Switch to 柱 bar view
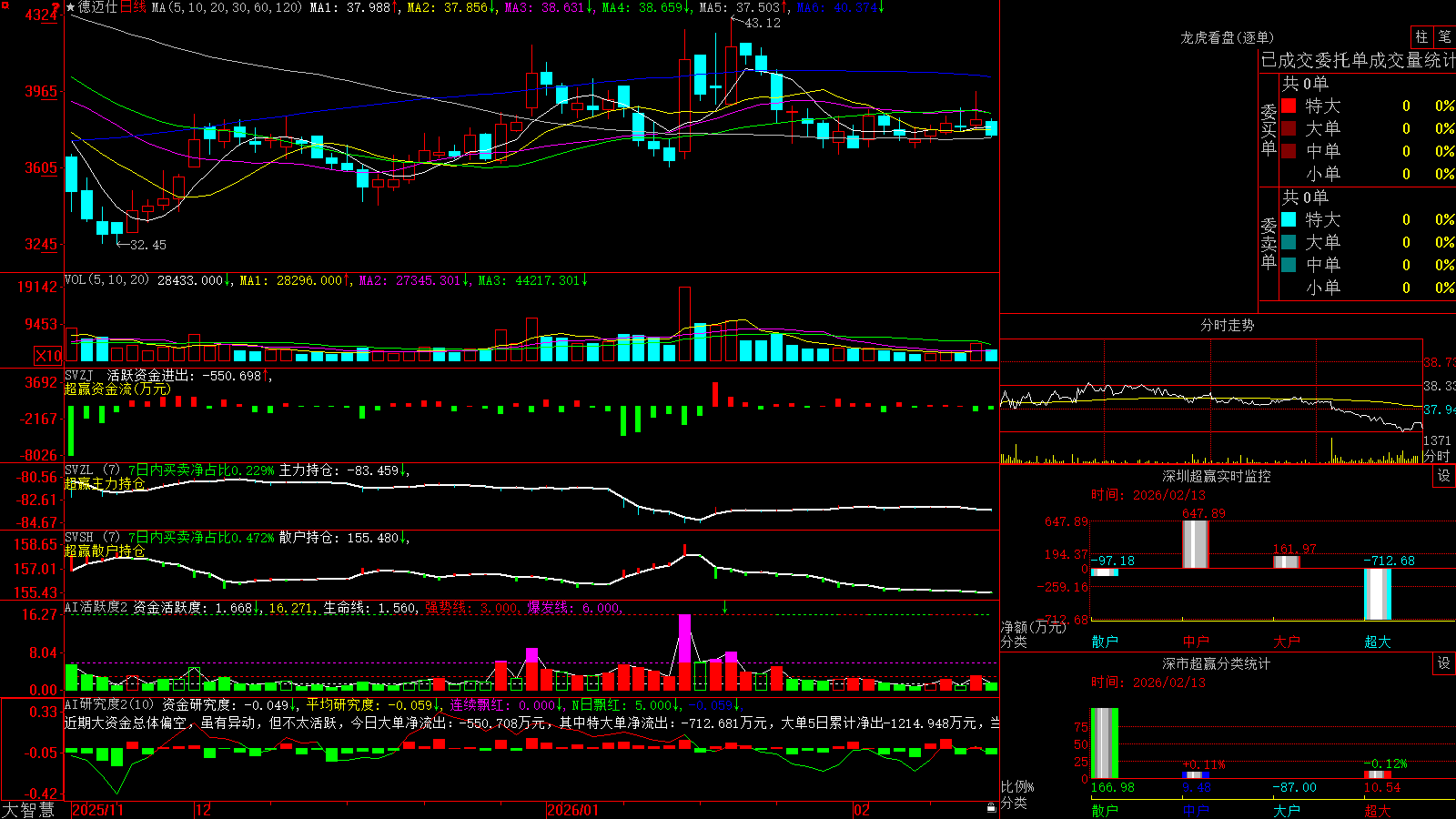 [1421, 36]
